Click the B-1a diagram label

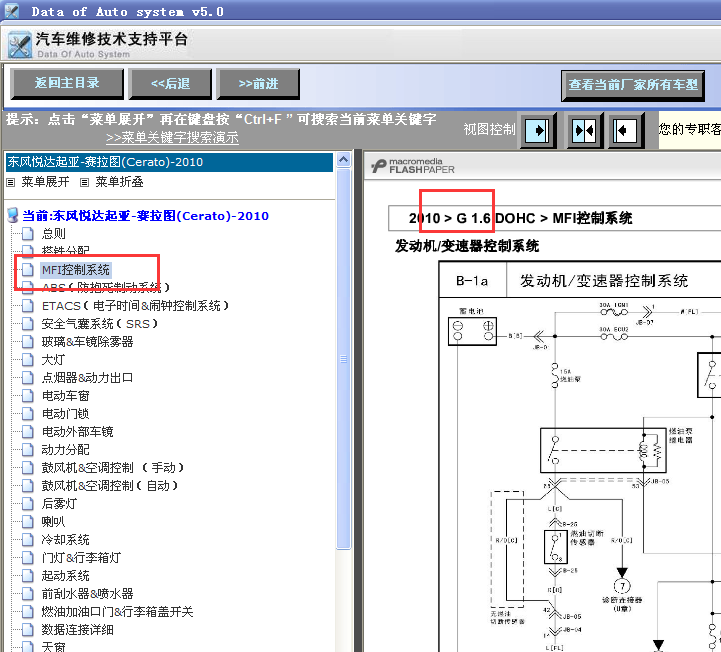coord(472,280)
